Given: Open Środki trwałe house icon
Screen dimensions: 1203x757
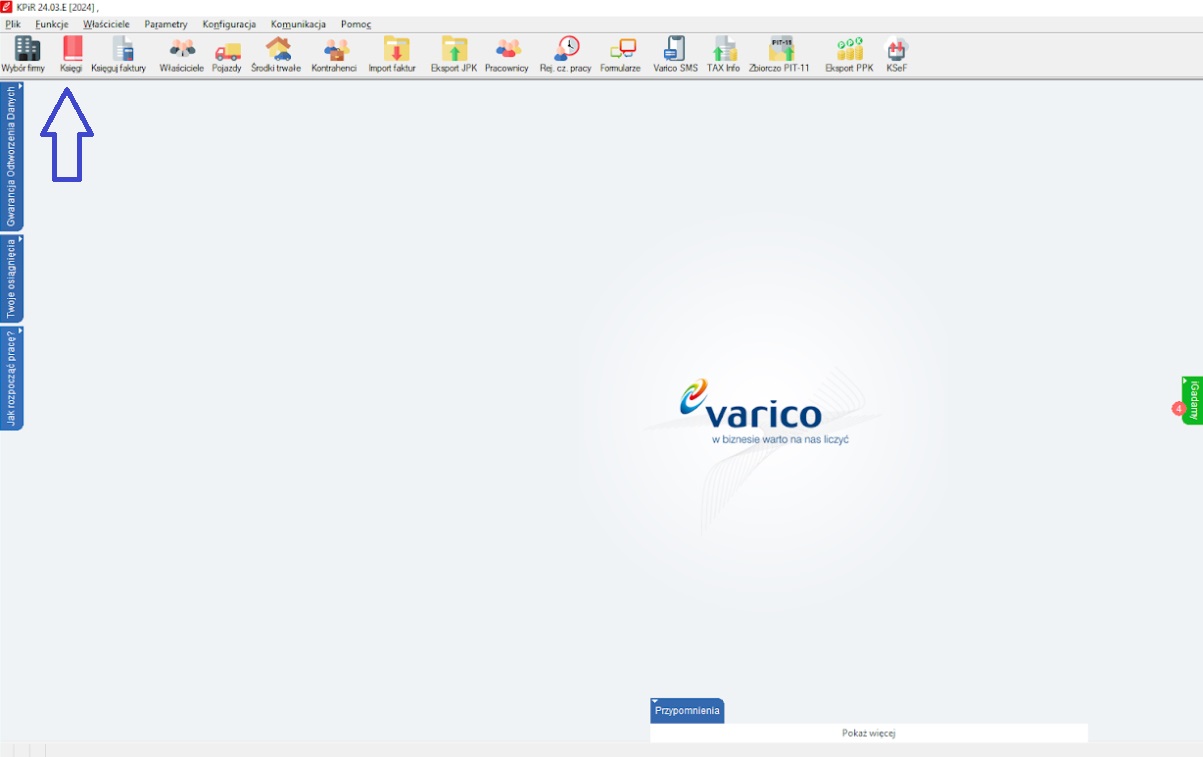Looking at the screenshot, I should pyautogui.click(x=276, y=55).
